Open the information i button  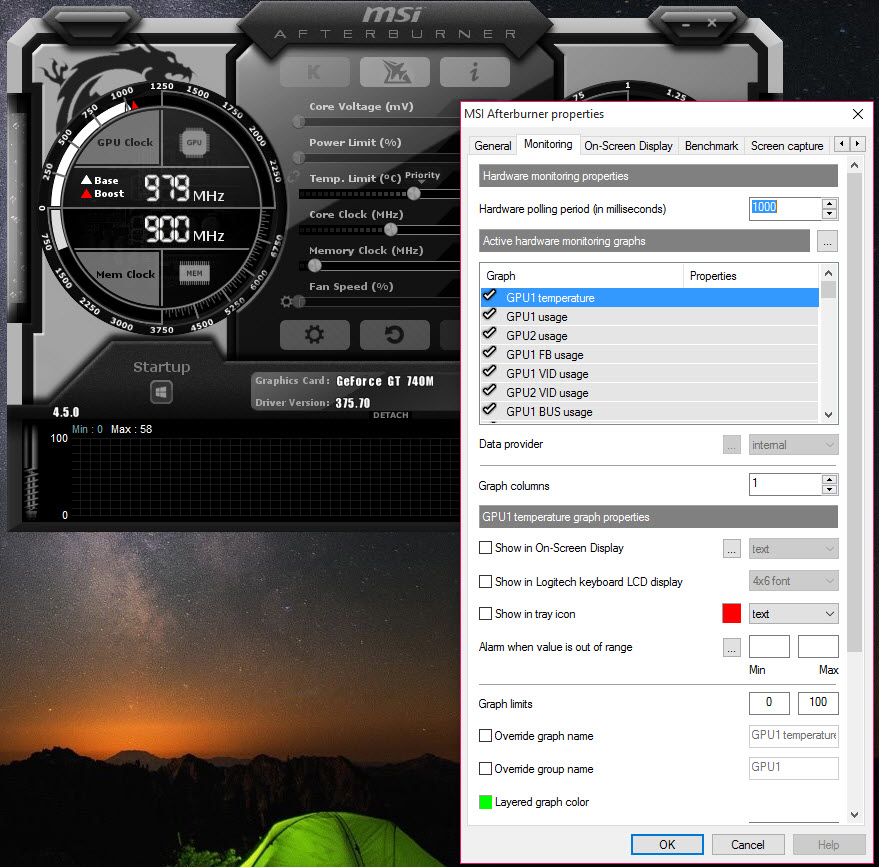(x=474, y=72)
